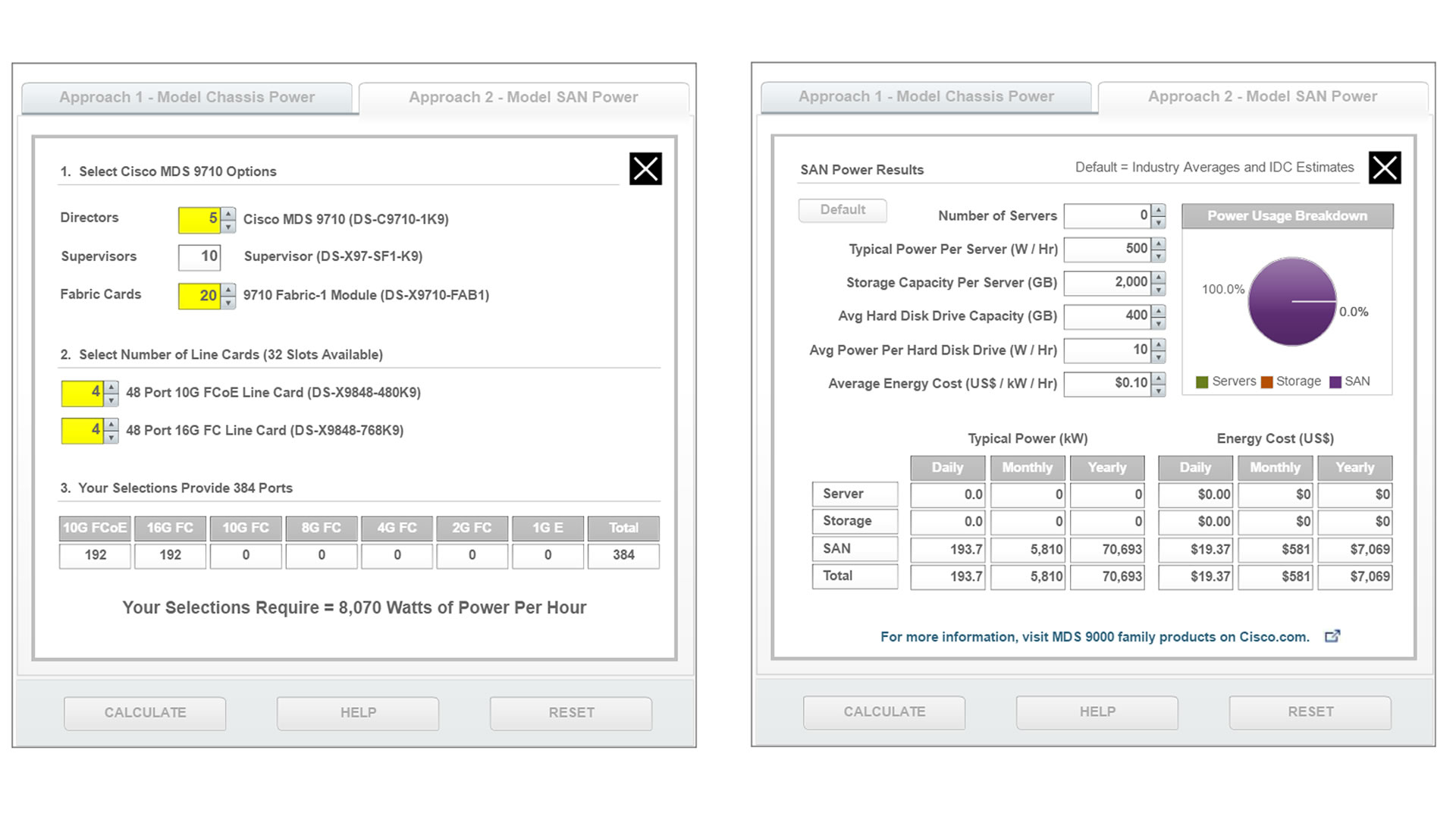
Task: Click Total yearly power value 70,693
Action: [1106, 576]
